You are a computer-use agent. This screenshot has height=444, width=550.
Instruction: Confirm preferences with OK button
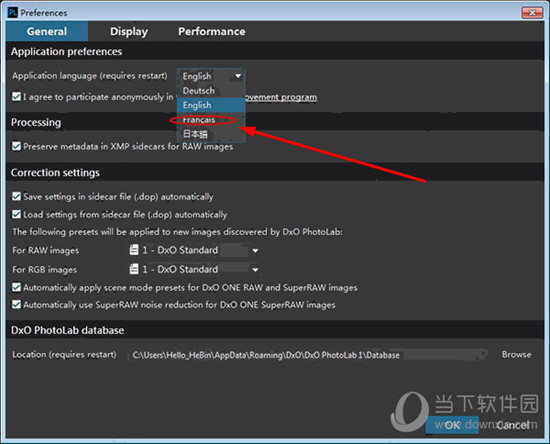452,425
